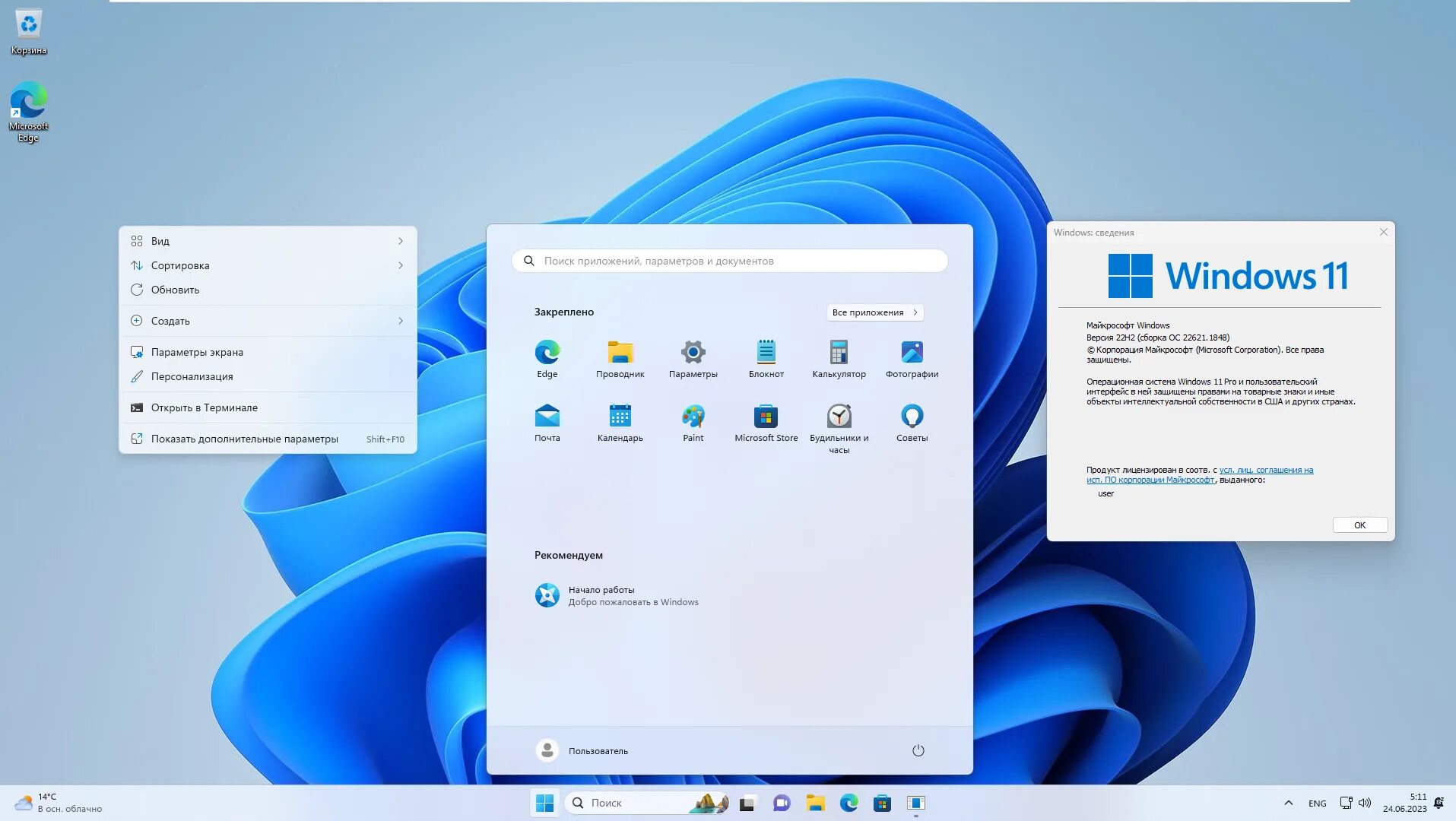Open Microsoft Store pinned app
Viewport: 1456px width, 821px height.
(x=766, y=423)
